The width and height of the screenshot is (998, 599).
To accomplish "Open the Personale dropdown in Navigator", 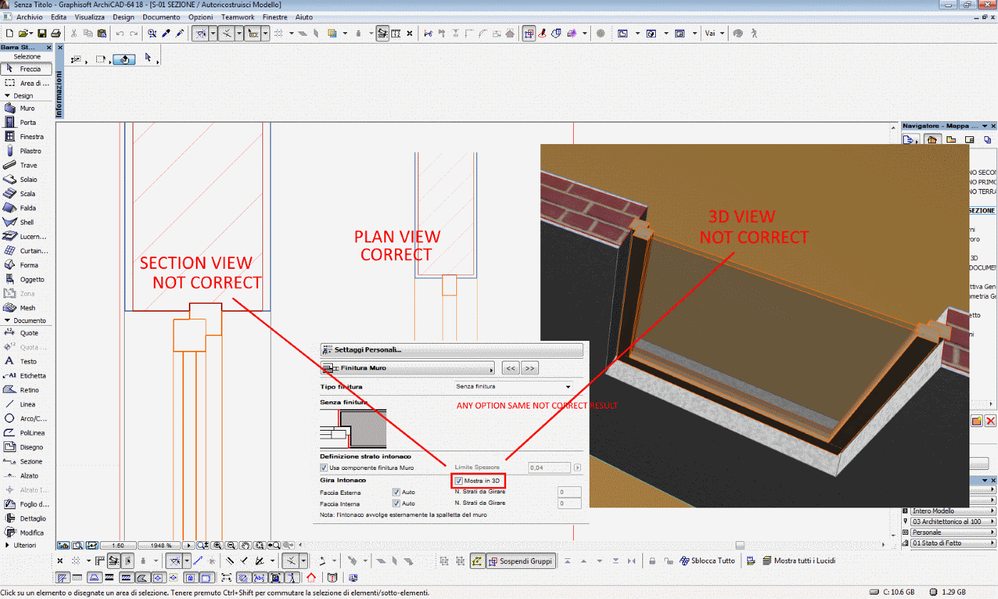I will click(x=951, y=532).
